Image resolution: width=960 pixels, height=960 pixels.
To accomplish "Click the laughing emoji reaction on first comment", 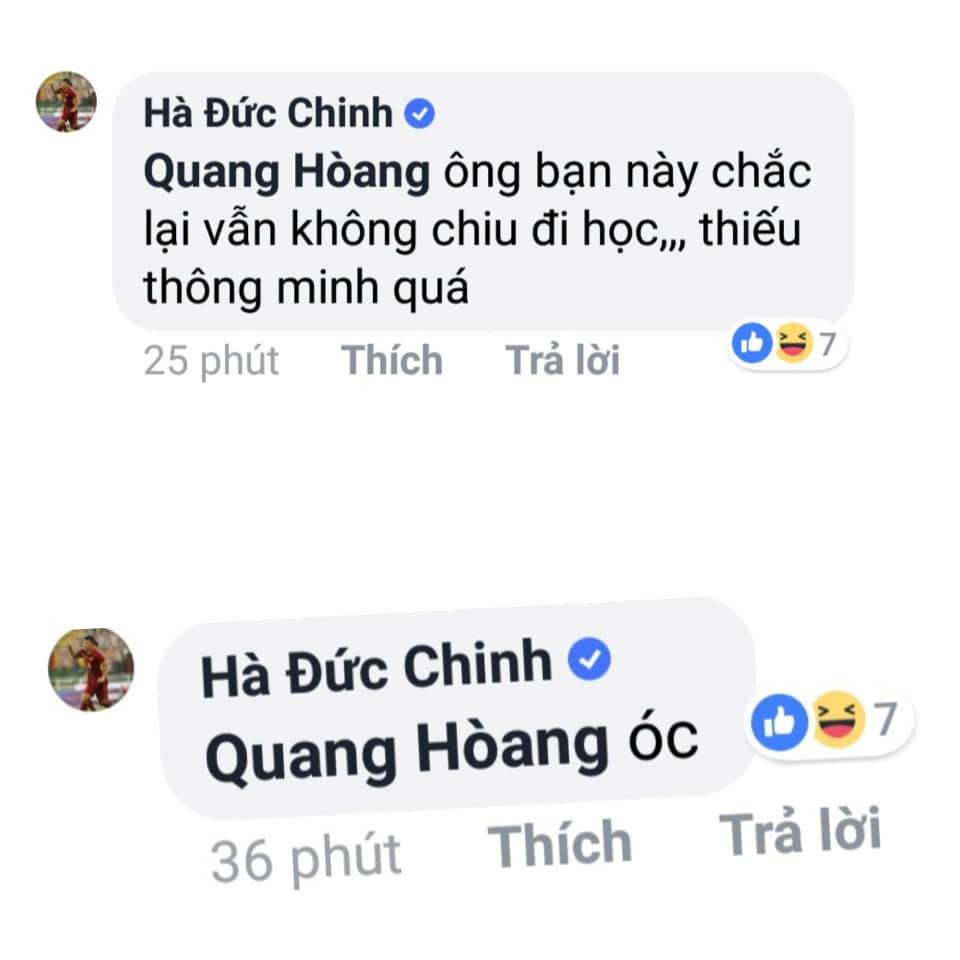I will click(x=793, y=343).
